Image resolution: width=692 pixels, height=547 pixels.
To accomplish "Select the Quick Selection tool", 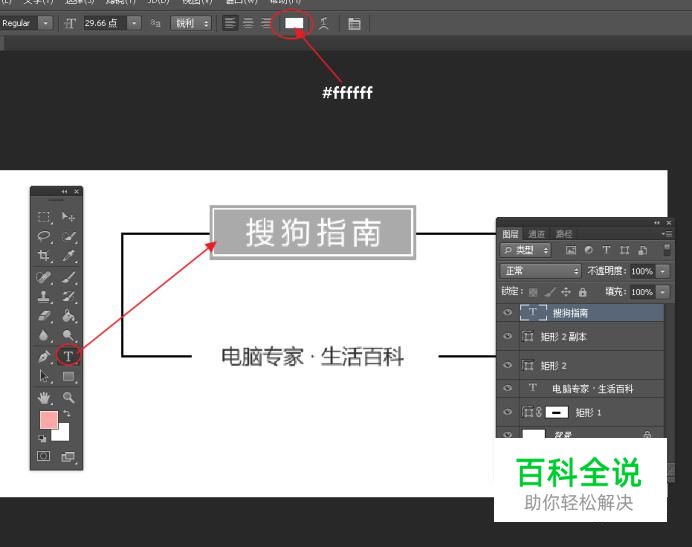I will [68, 236].
